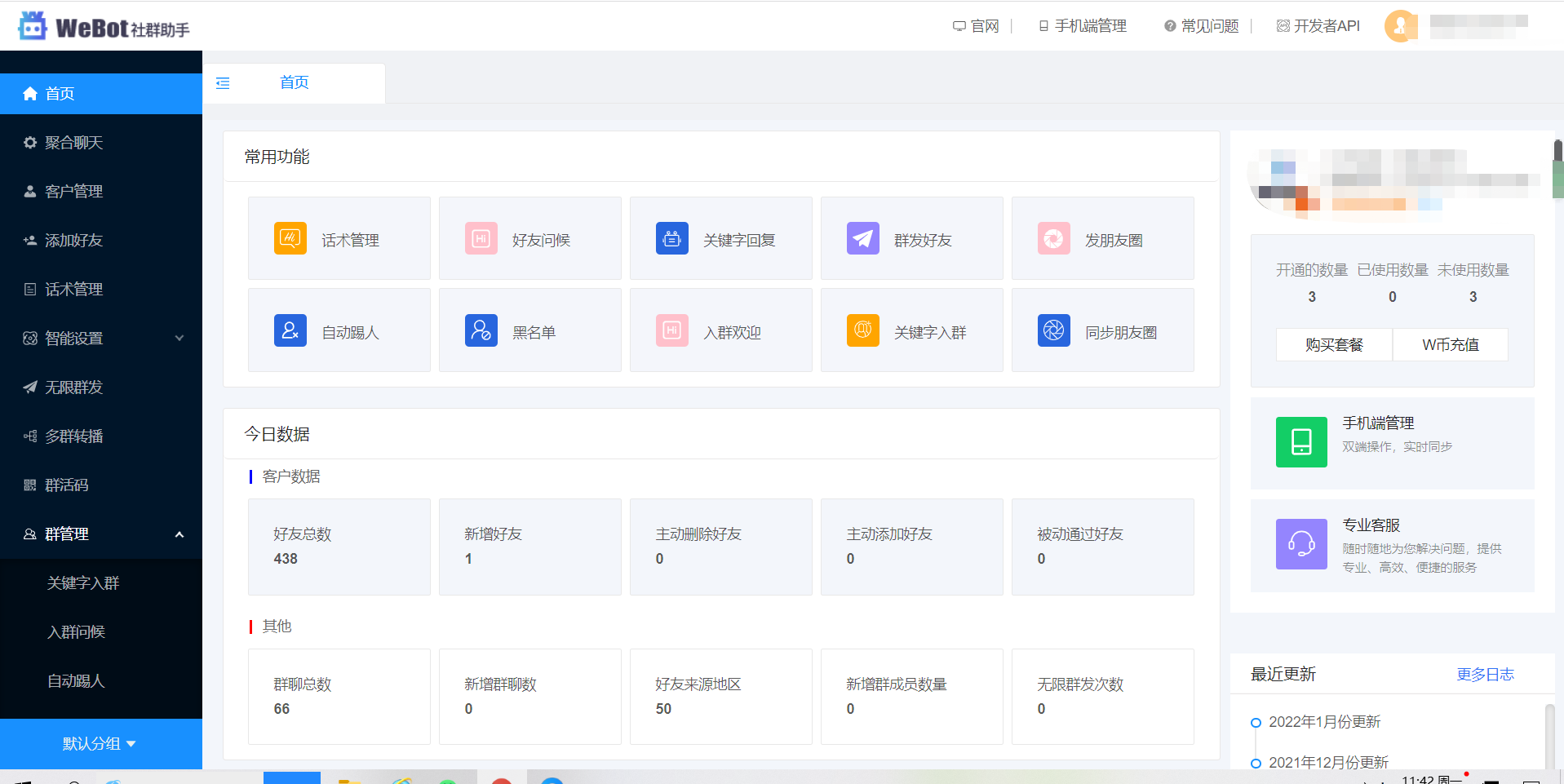Click the 主动添加好友 data card
Viewport: 1564px width, 784px height.
point(912,547)
